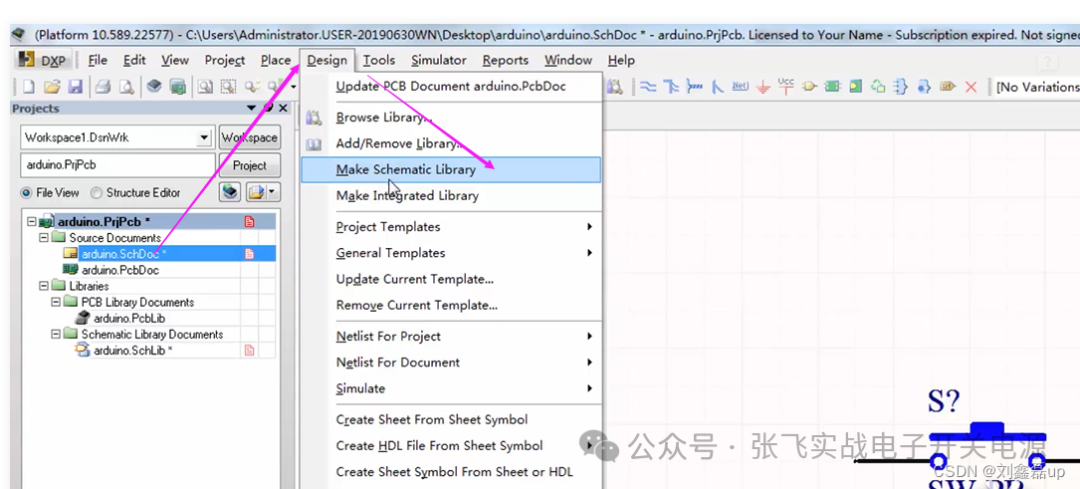Open the Tools menu
The image size is (1080, 489).
coord(379,61)
